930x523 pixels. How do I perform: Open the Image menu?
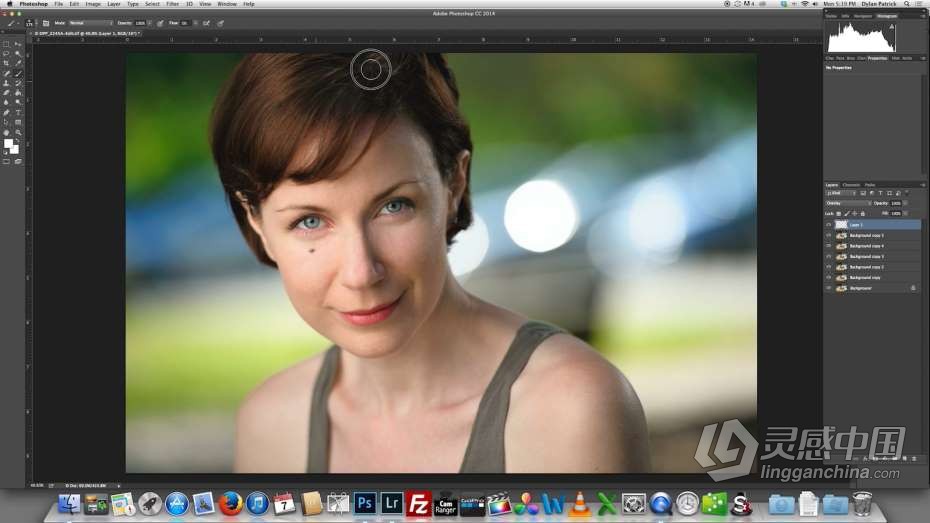93,4
